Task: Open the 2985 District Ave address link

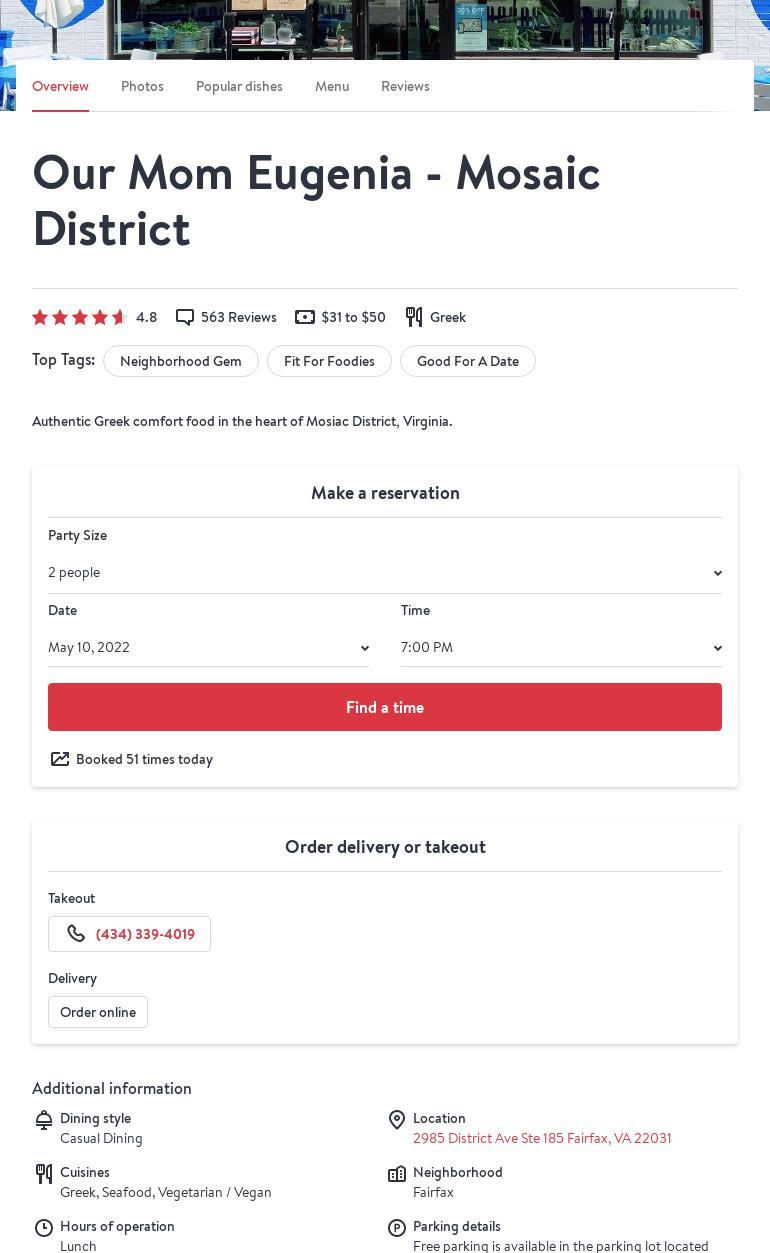Action: point(542,1138)
